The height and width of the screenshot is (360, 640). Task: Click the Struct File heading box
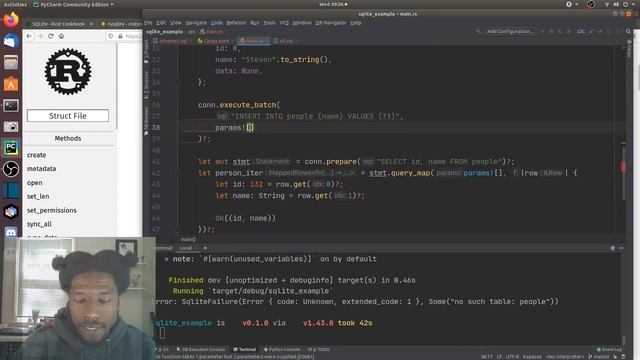point(68,116)
